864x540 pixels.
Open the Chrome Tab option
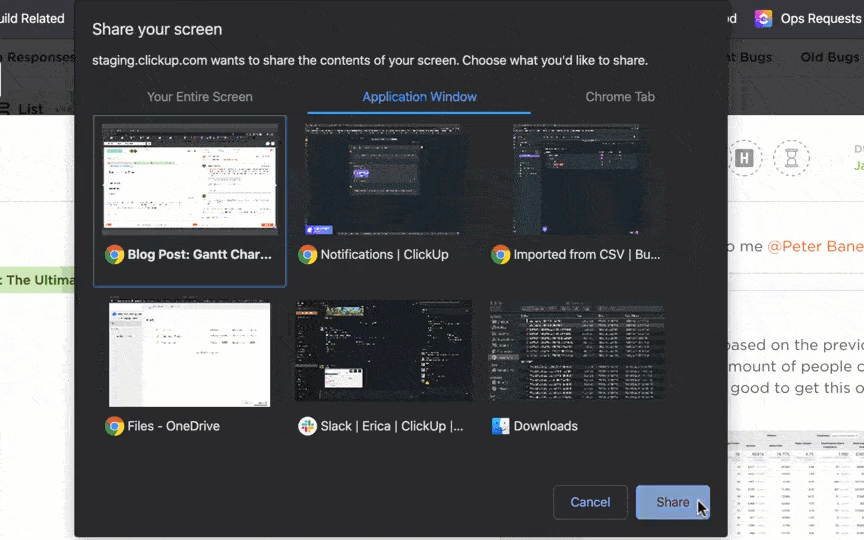620,97
